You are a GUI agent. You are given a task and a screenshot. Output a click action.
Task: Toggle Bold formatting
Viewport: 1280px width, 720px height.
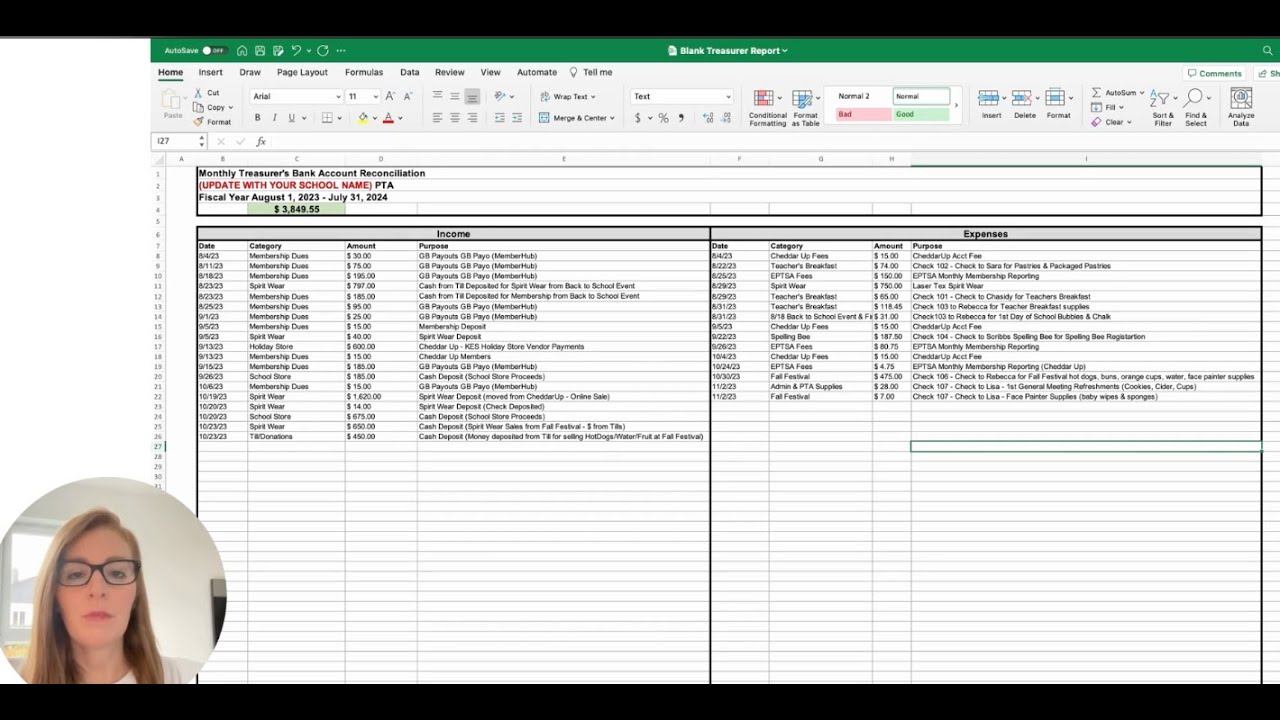tap(257, 118)
